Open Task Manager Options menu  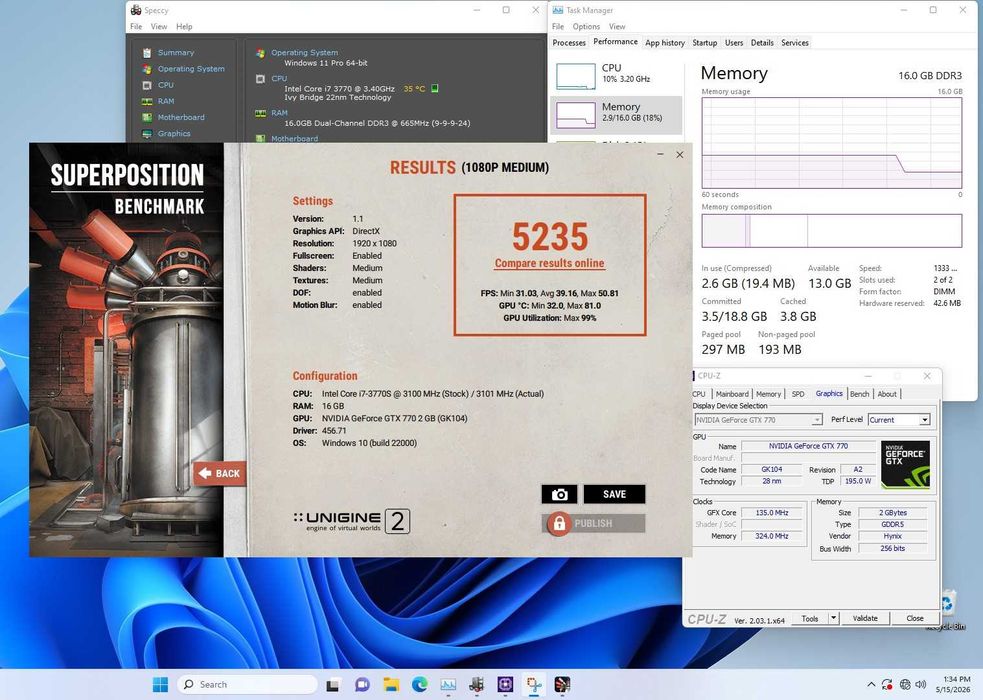(586, 26)
